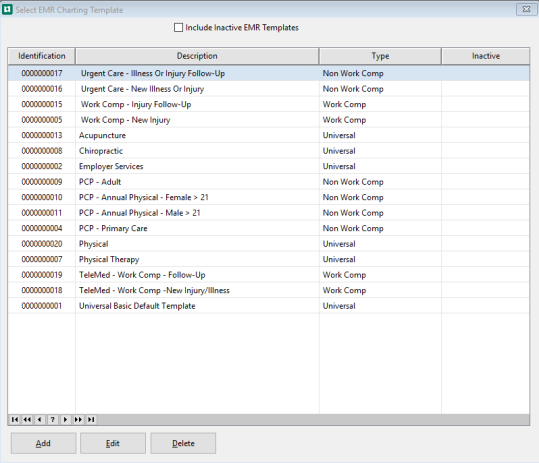Sort by Type column header
The width and height of the screenshot is (539, 463).
(x=380, y=56)
